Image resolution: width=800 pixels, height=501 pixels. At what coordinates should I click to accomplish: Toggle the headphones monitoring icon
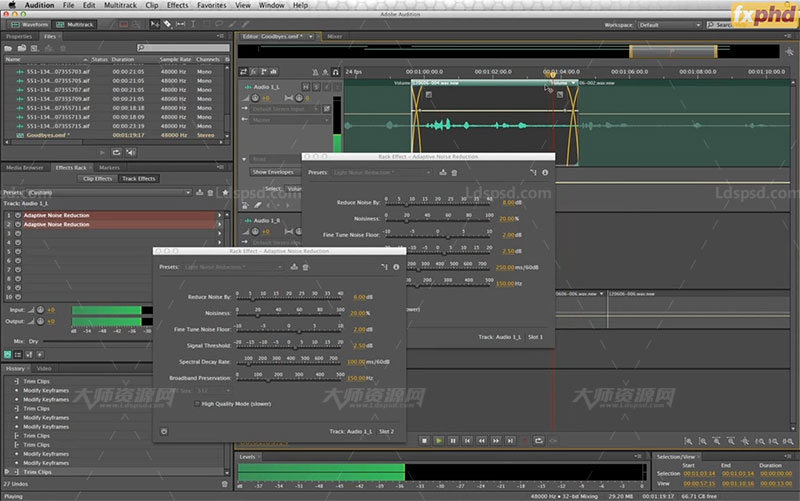tap(335, 72)
